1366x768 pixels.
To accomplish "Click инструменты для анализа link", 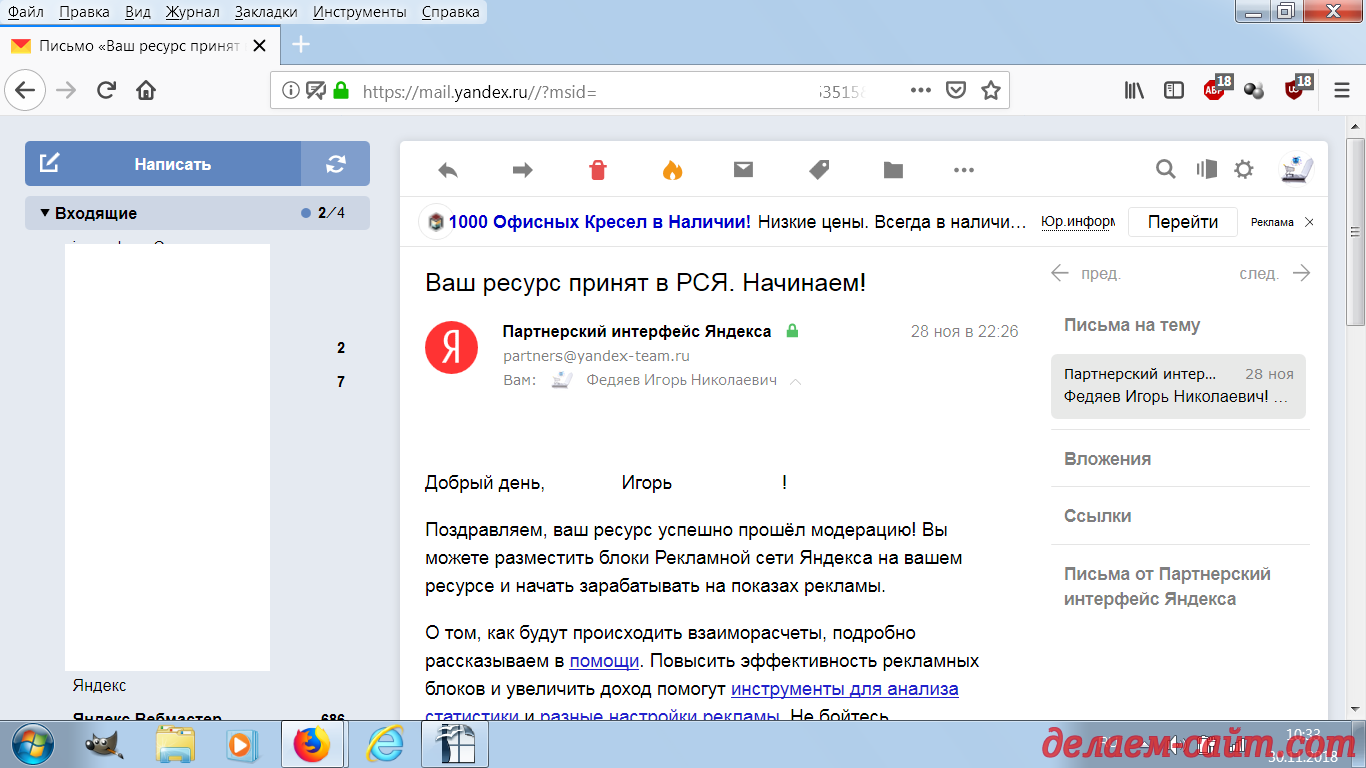I will (845, 689).
